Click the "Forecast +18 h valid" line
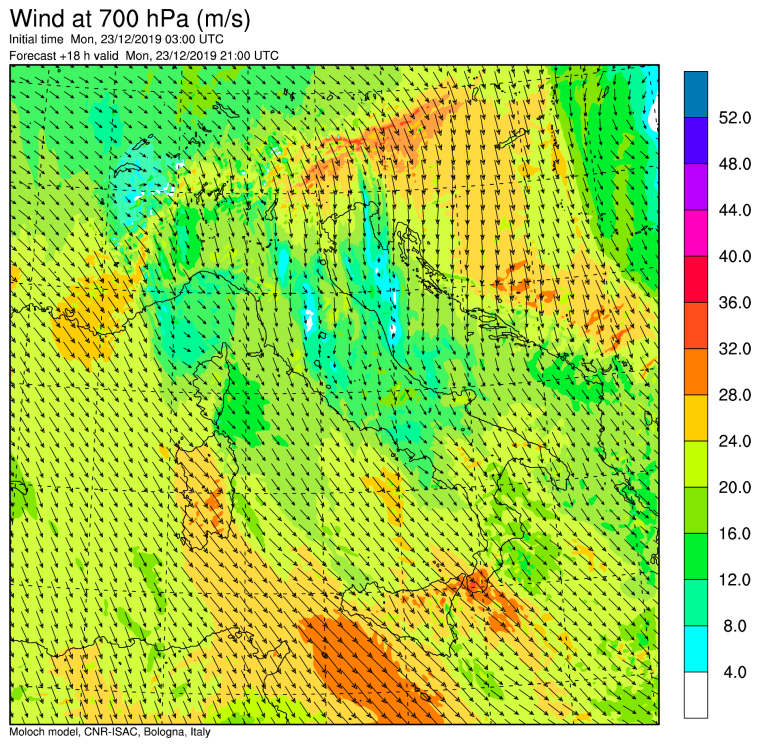Viewport: 760px width, 747px height. pos(144,56)
